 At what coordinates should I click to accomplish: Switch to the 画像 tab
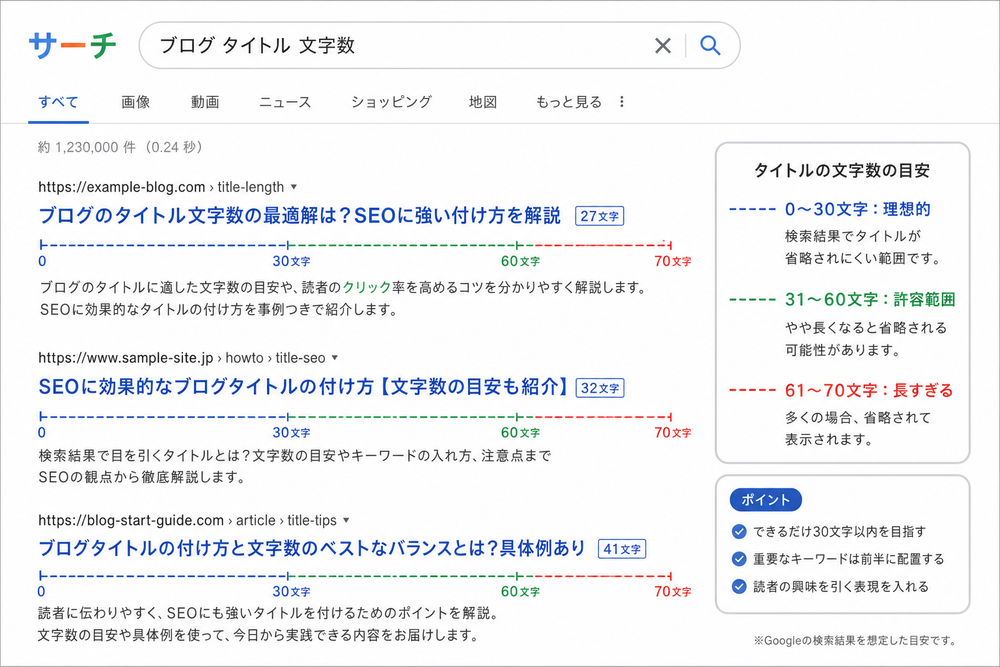click(136, 102)
